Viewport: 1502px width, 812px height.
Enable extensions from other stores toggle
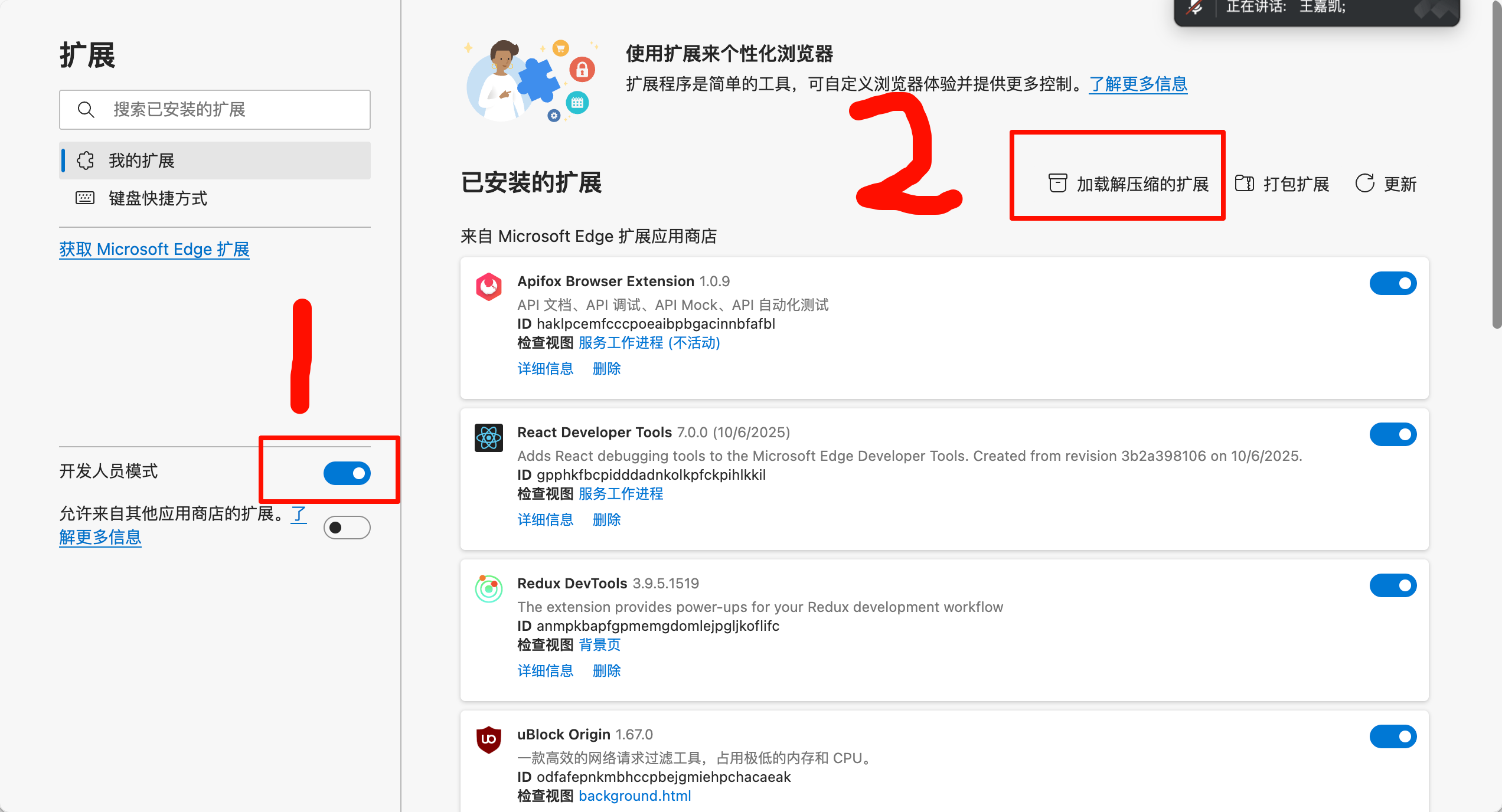point(347,528)
